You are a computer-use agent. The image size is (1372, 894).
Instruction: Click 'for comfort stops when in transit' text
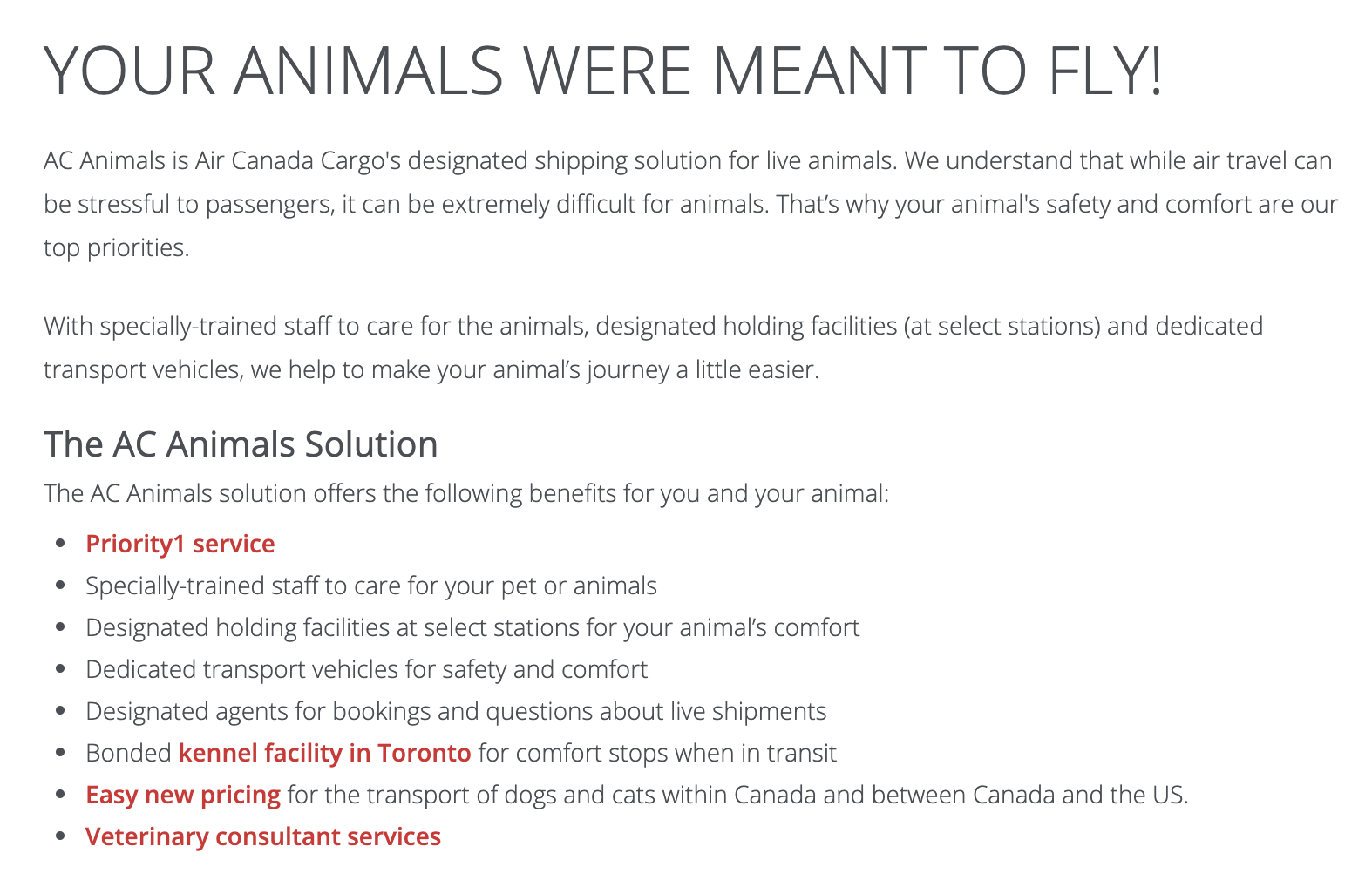[657, 753]
